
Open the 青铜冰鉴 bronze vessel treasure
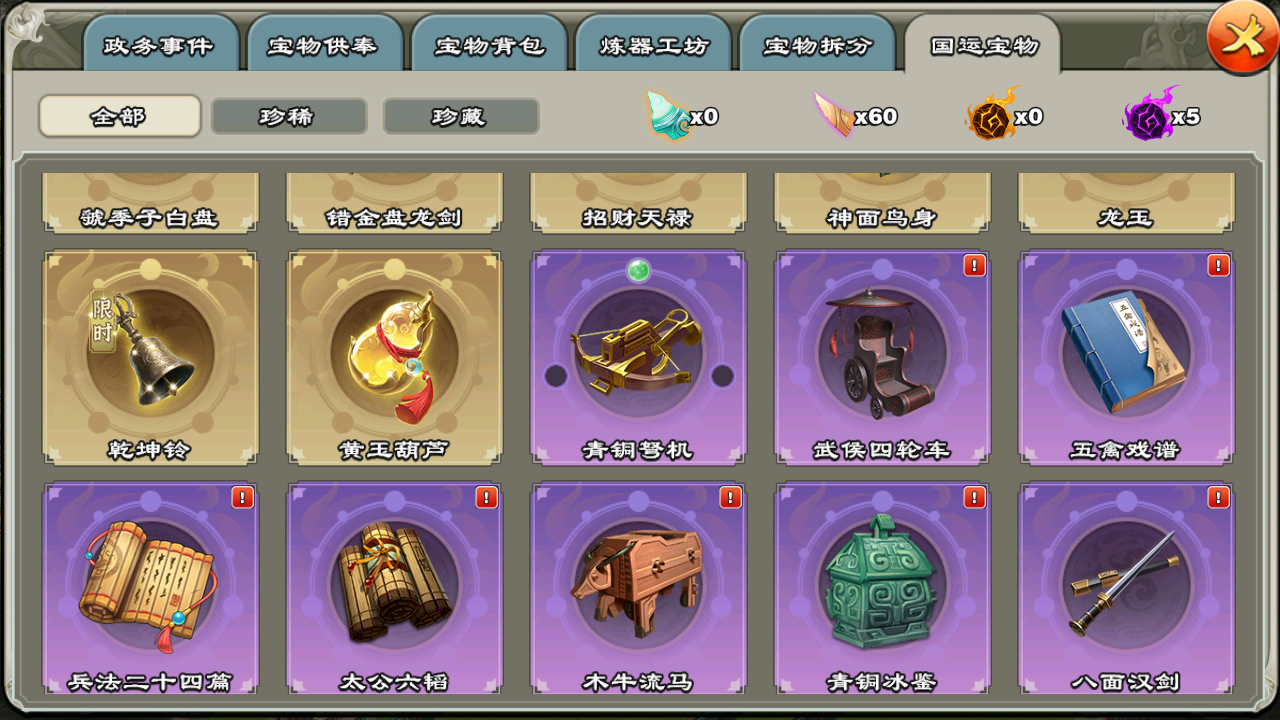click(x=882, y=589)
